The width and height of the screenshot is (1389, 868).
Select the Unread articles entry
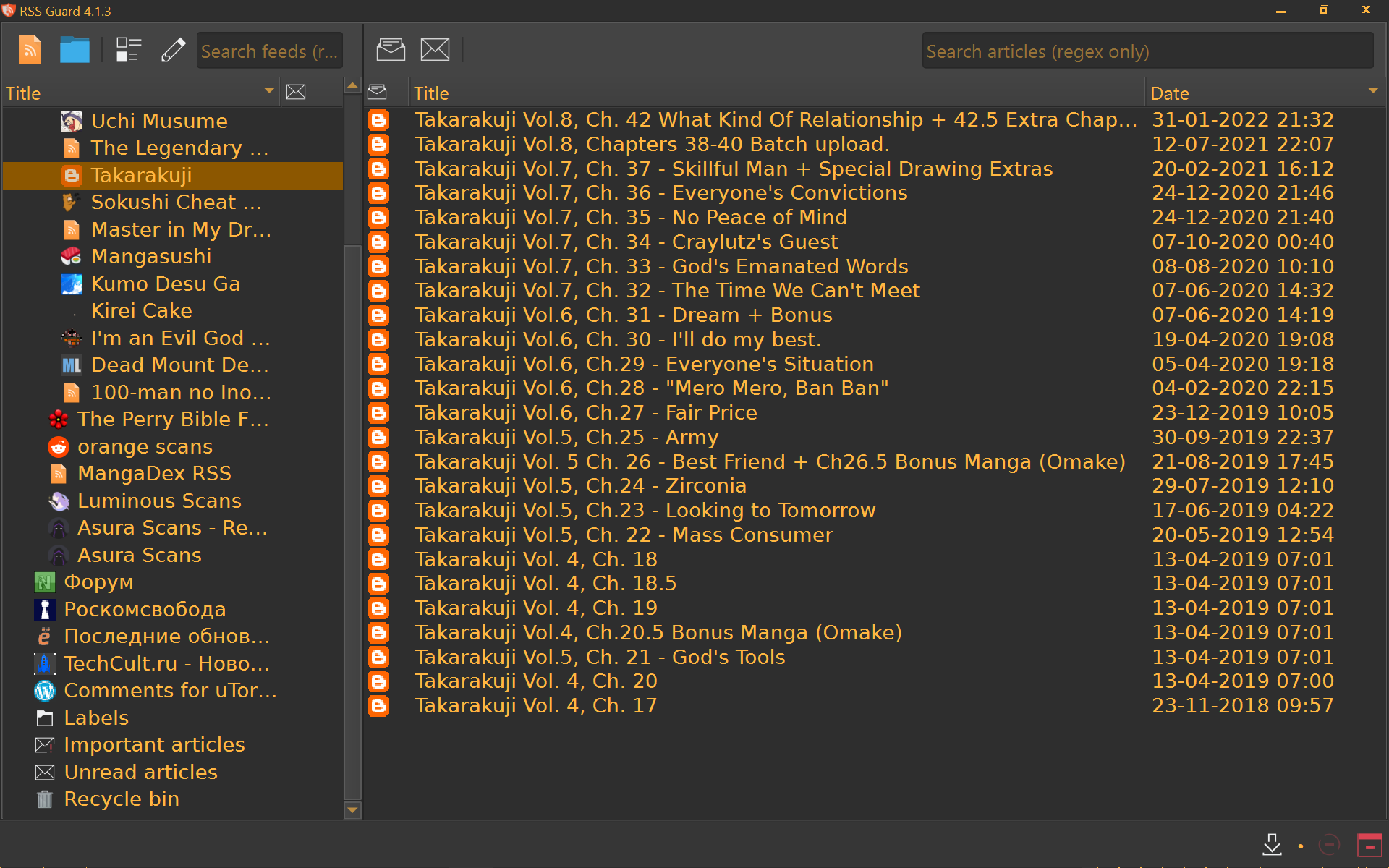click(140, 772)
